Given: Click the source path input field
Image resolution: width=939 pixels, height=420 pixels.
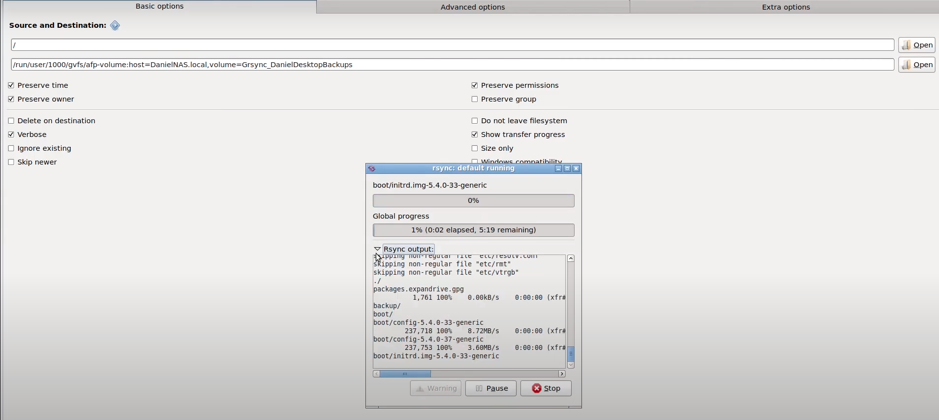Looking at the screenshot, I should tap(452, 45).
